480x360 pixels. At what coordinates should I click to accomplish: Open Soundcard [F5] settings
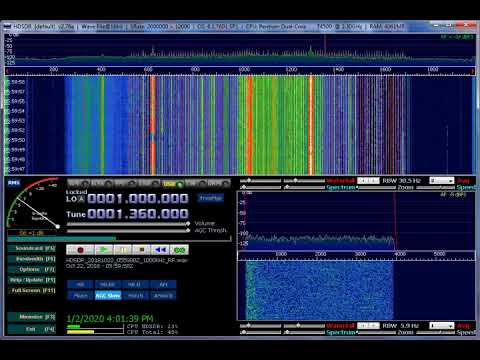(x=32, y=248)
